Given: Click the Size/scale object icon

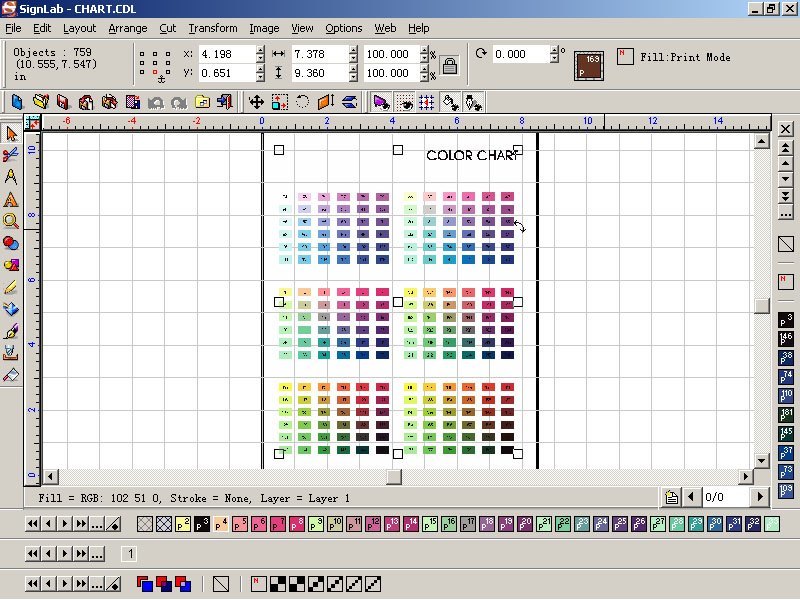Looking at the screenshot, I should tap(280, 102).
